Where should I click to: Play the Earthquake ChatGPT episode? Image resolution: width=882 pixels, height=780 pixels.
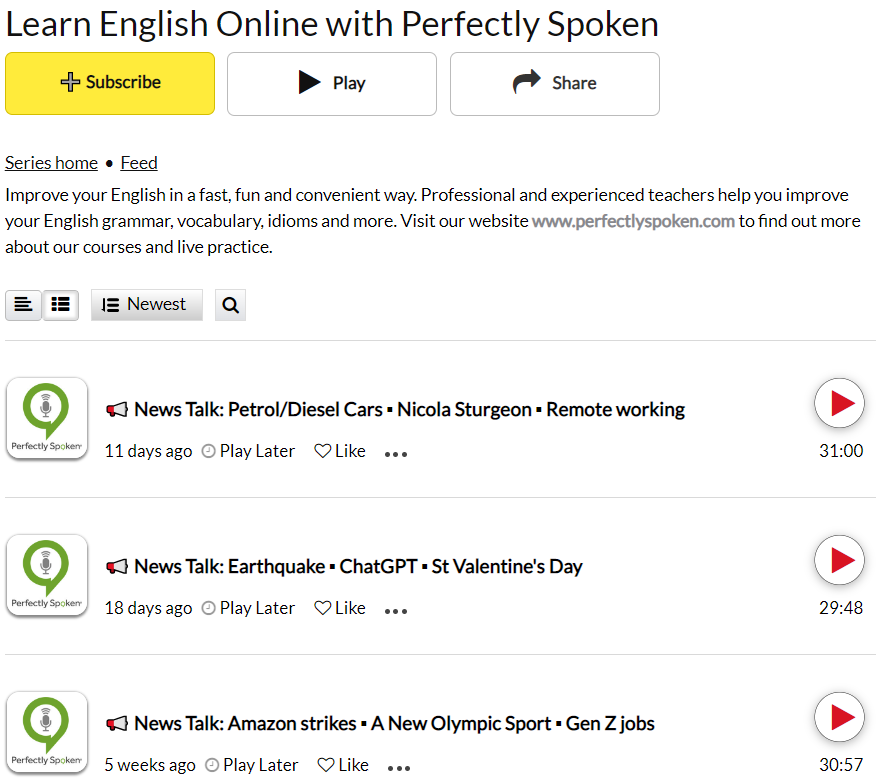click(x=839, y=560)
